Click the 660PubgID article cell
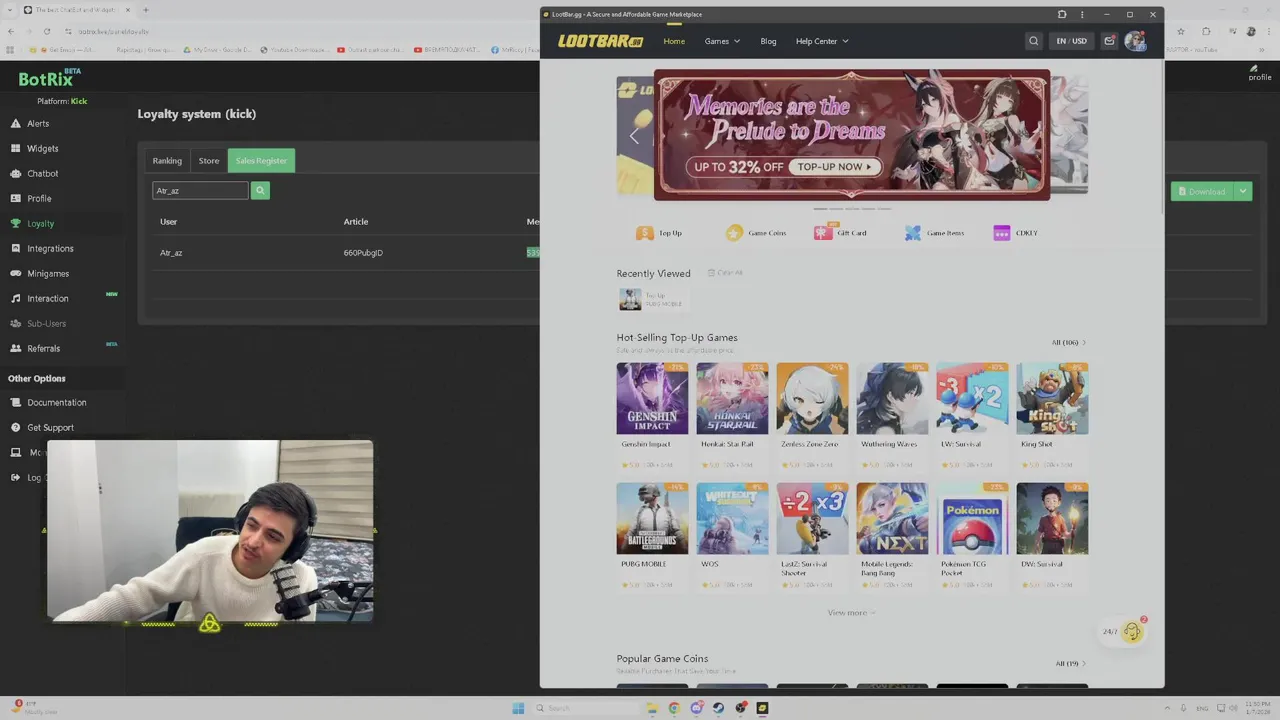 (363, 253)
